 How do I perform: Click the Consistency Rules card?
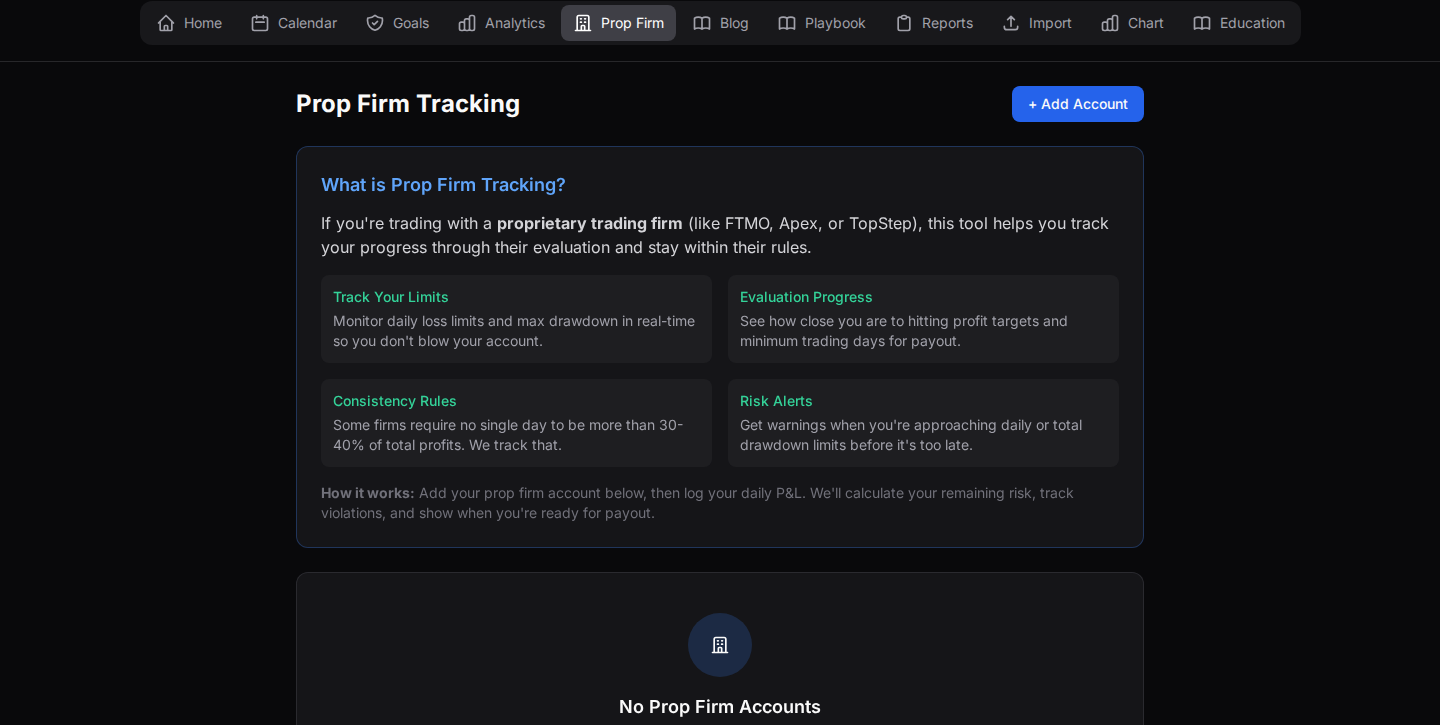(x=516, y=422)
